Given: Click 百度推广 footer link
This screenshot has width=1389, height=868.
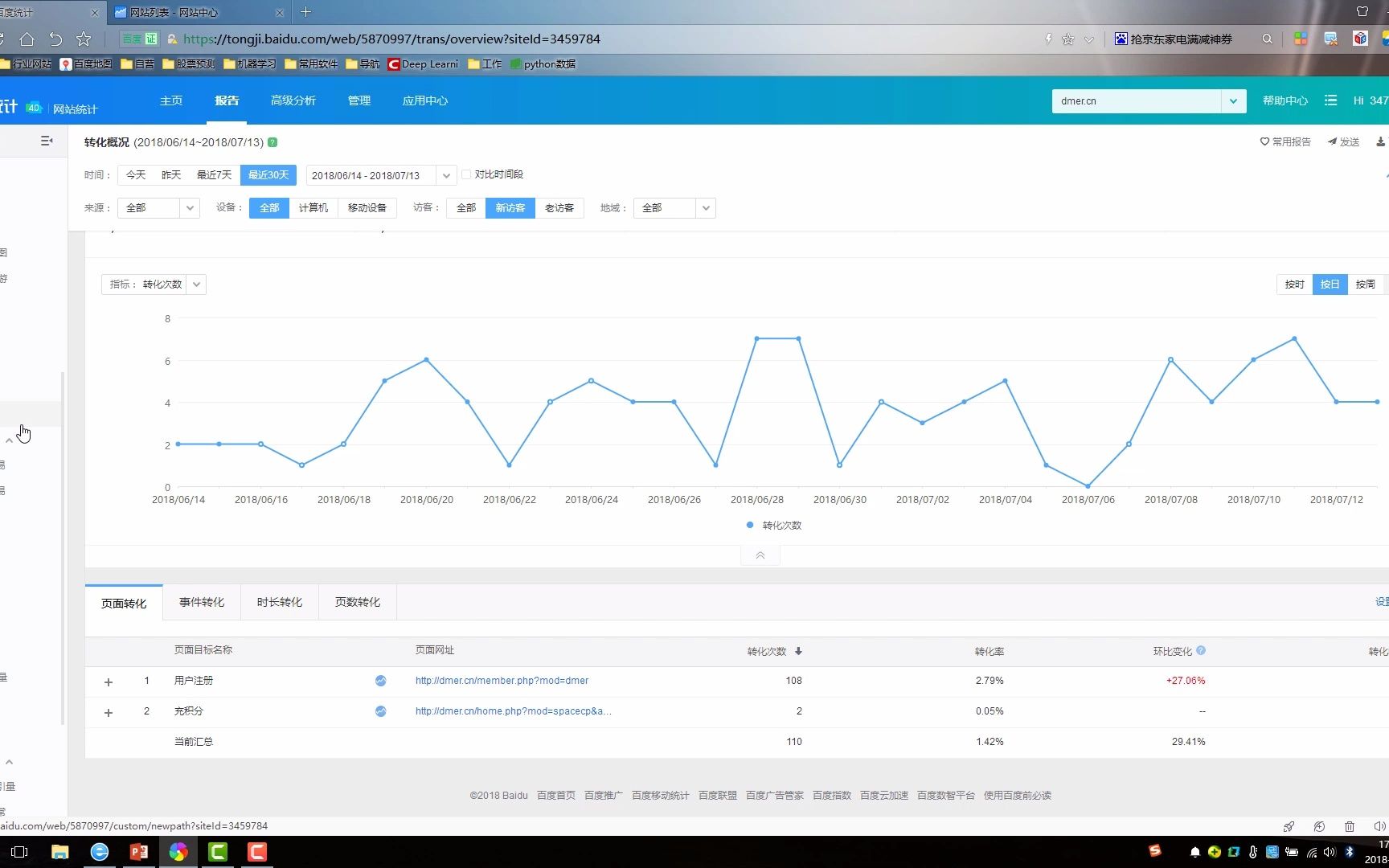Looking at the screenshot, I should coord(604,796).
